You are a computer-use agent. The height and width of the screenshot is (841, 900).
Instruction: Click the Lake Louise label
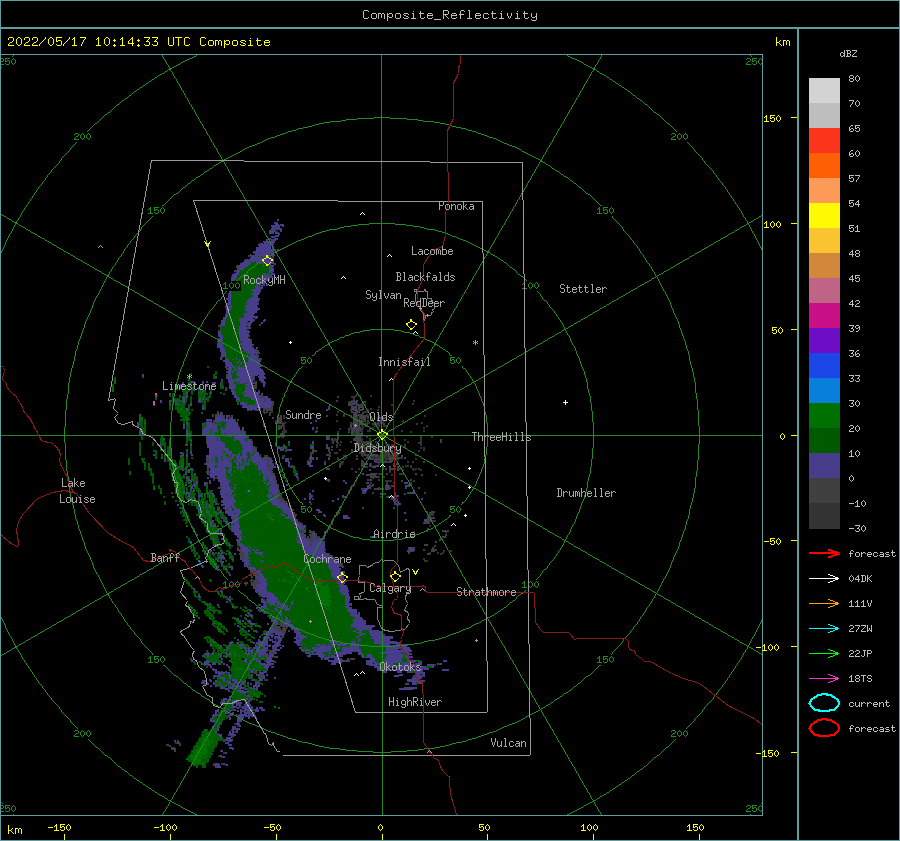click(x=77, y=491)
